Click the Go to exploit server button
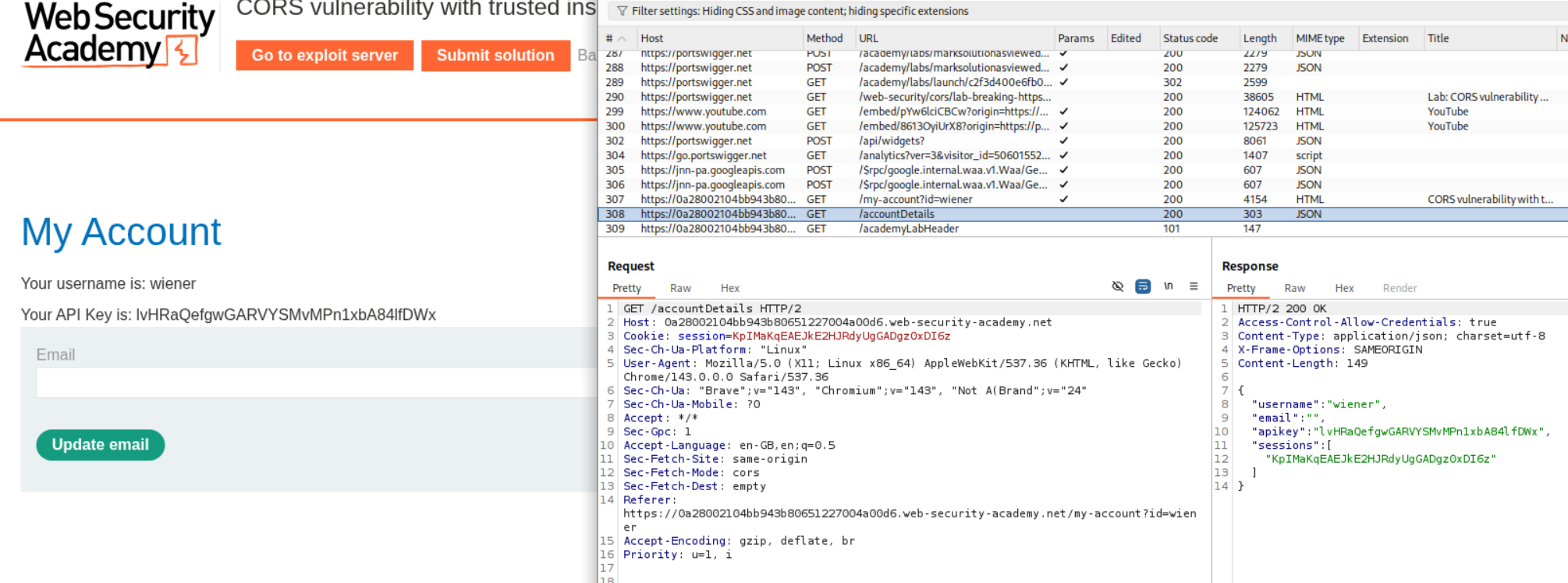 tap(325, 55)
